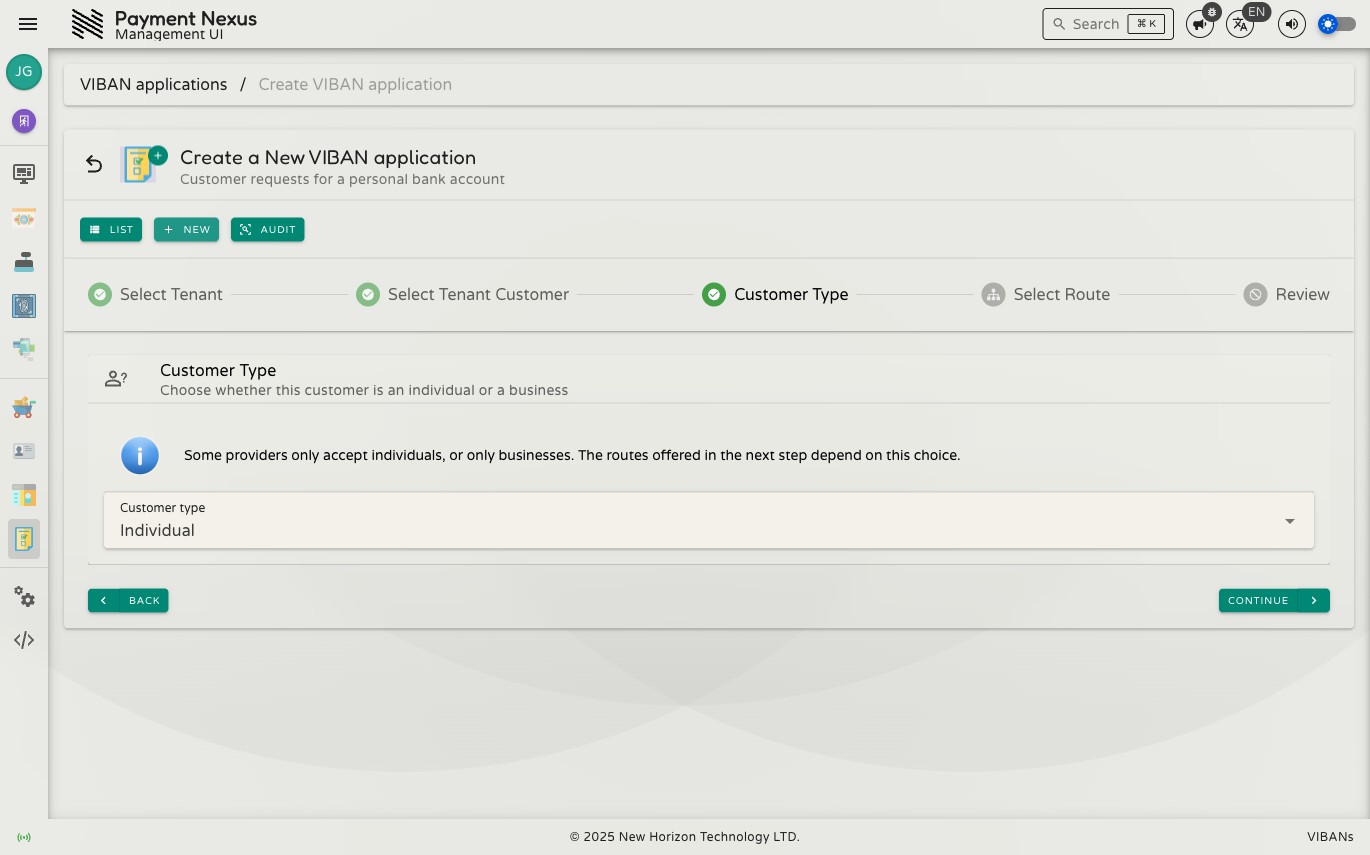
Task: Click the copyright New Horizon Technology text
Action: (x=685, y=837)
